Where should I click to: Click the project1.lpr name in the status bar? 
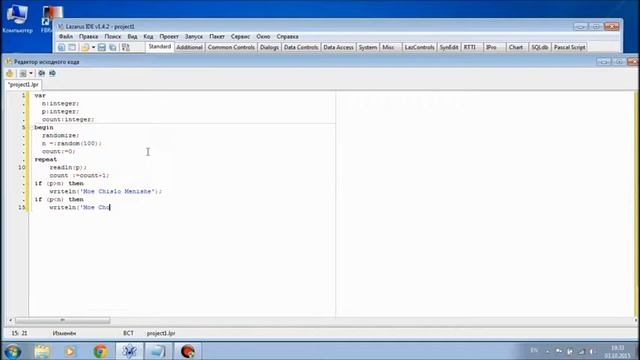coord(161,333)
